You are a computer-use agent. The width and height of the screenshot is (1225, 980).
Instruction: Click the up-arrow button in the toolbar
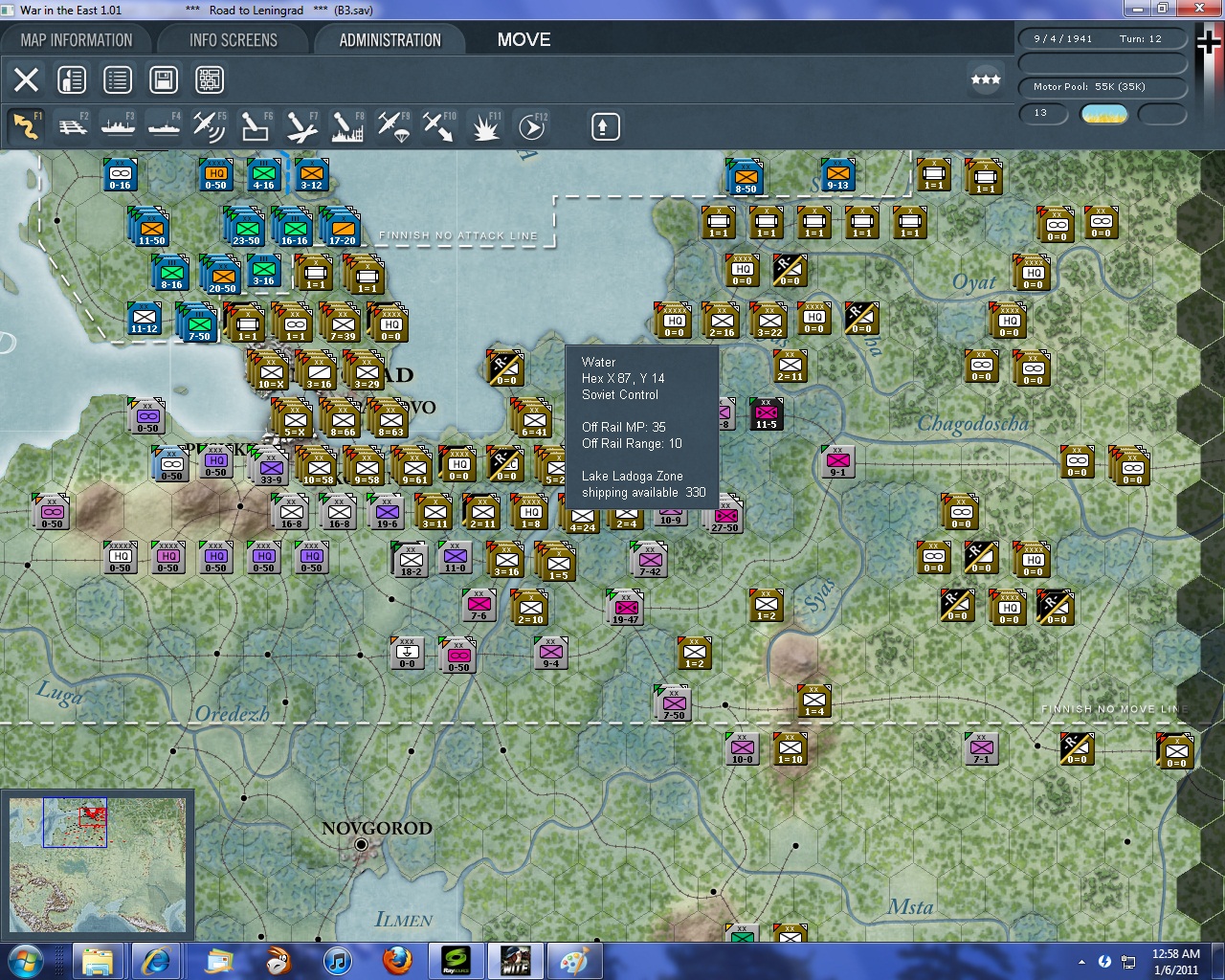coord(605,126)
